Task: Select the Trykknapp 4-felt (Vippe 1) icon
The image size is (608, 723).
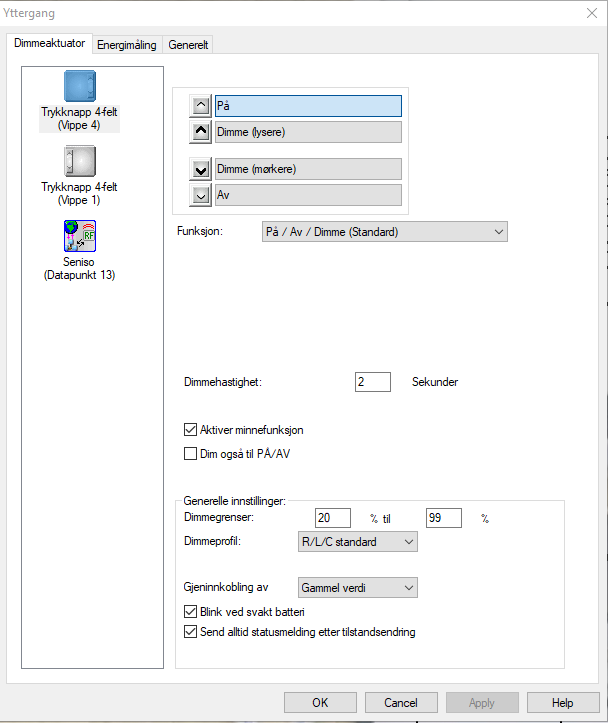Action: pos(79,161)
